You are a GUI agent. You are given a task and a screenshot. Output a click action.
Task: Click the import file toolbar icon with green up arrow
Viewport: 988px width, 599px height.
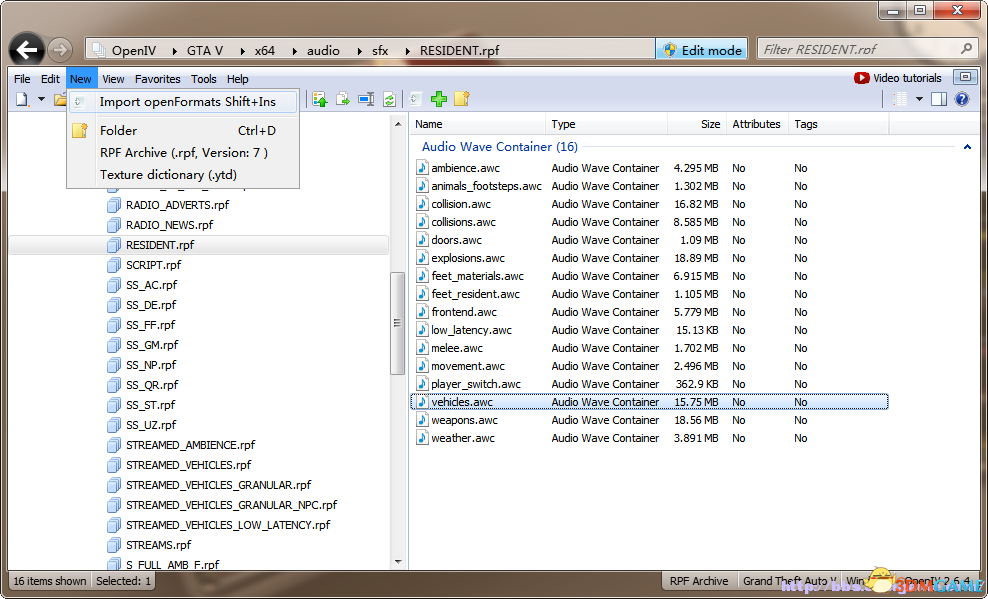pyautogui.click(x=320, y=99)
